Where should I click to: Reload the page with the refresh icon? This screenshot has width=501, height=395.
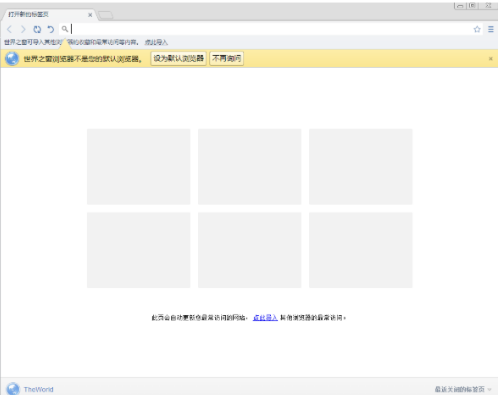tap(37, 29)
